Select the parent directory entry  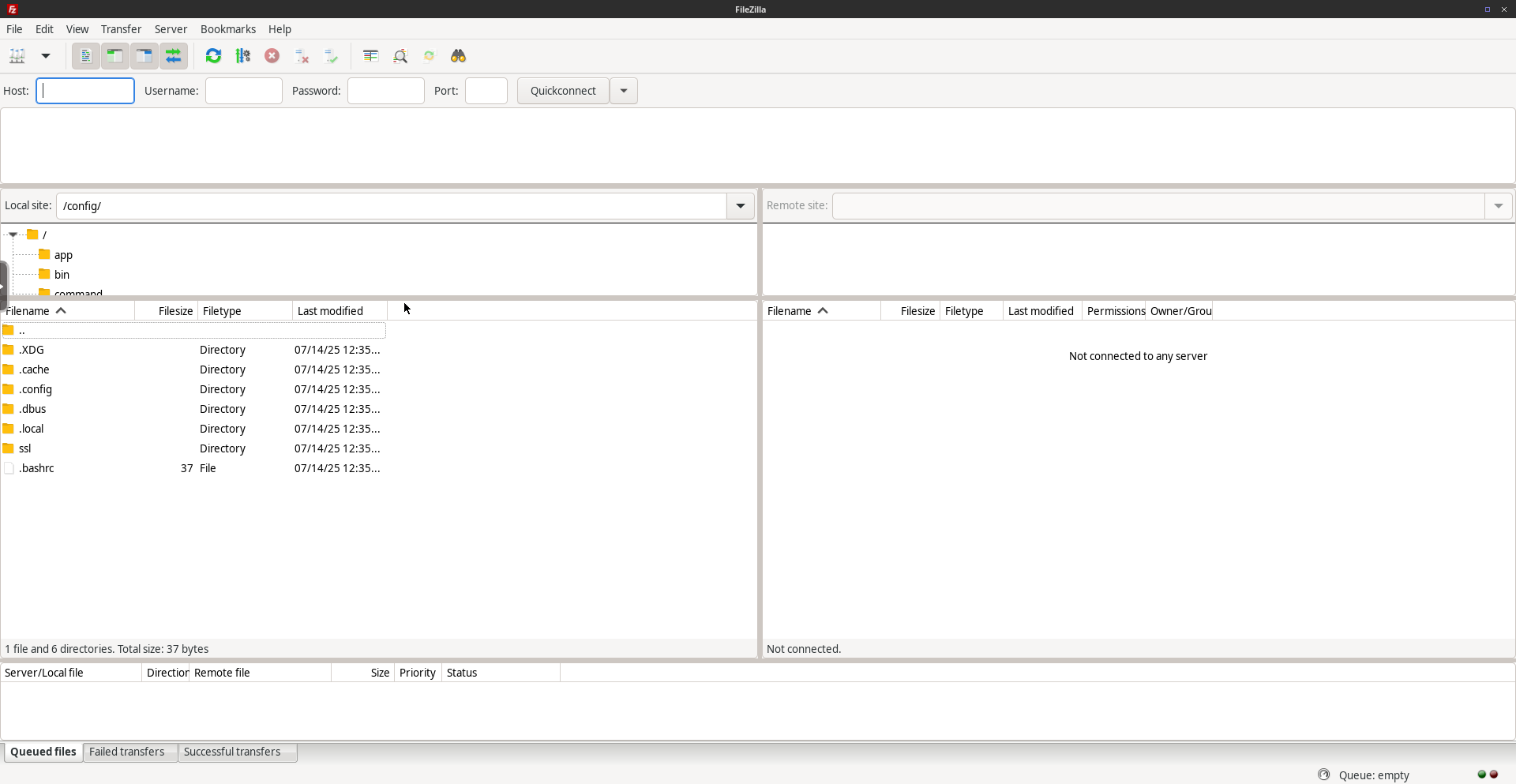click(193, 331)
